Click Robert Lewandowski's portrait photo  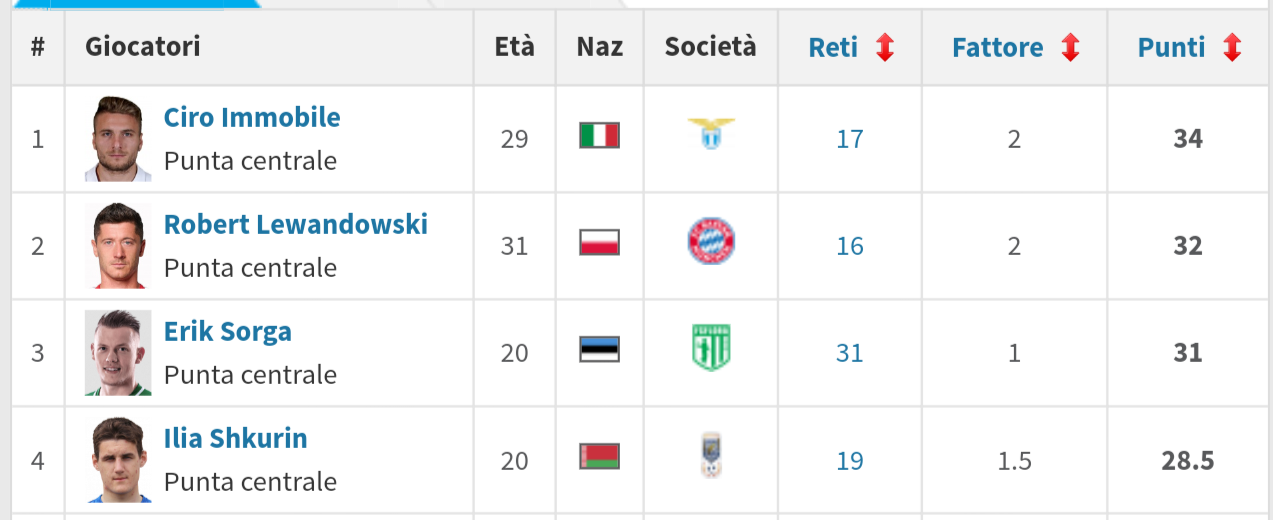coord(118,246)
